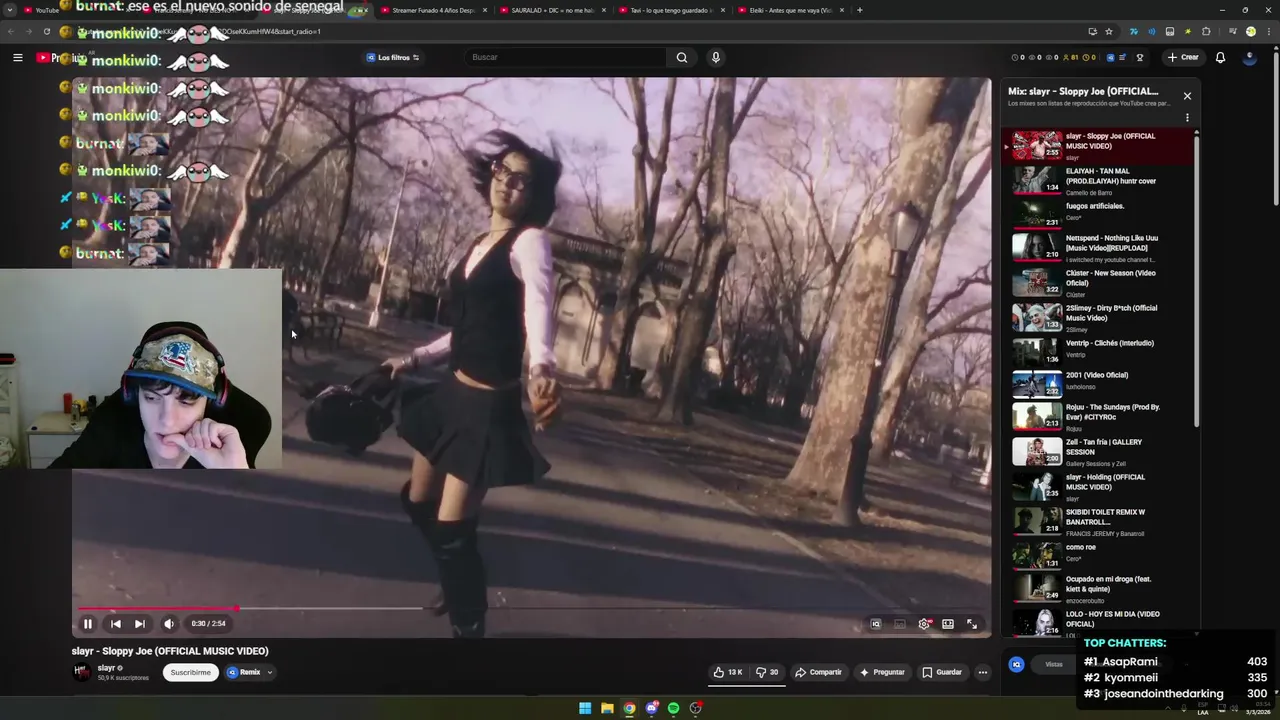Click the search magnifier button
1280x720 pixels.
[682, 57]
